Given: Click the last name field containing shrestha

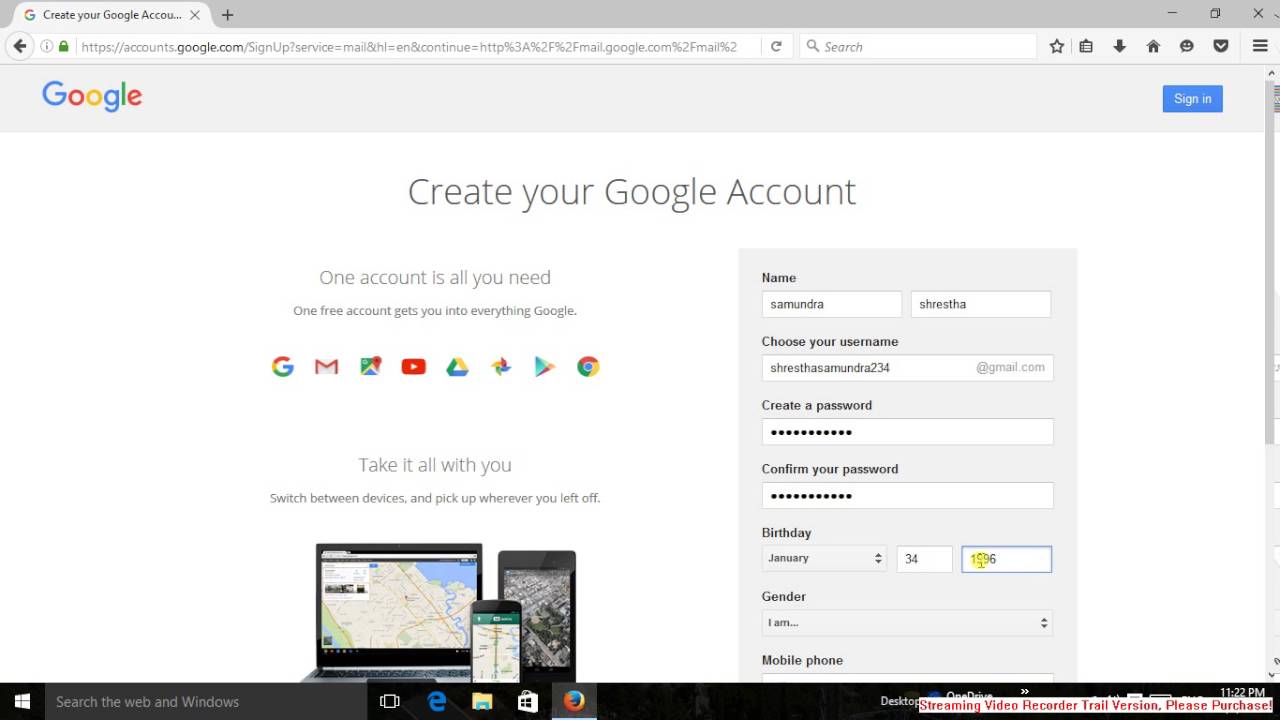Looking at the screenshot, I should 980,304.
